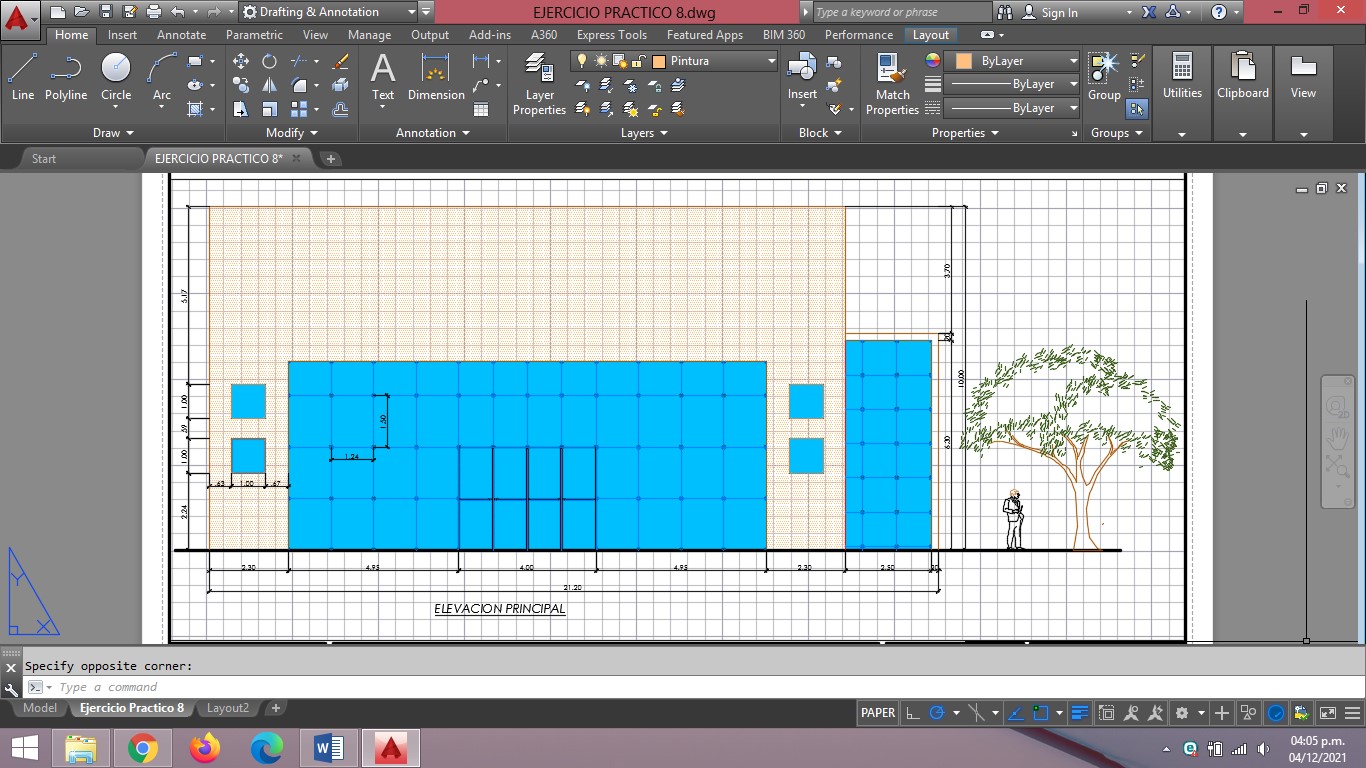Click the search binoculars icon
1366x768 pixels.
click(1006, 12)
